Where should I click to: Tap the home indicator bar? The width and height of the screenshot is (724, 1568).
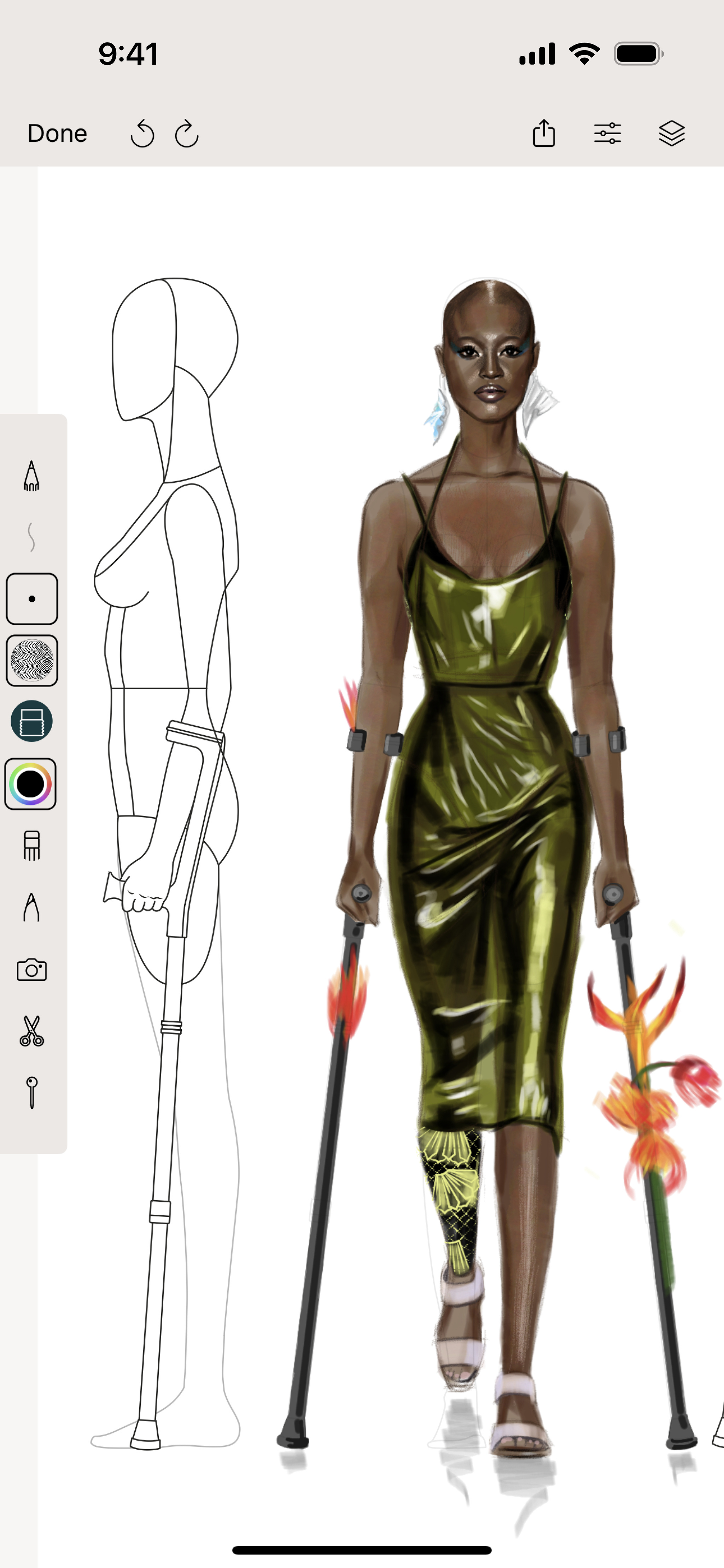coord(362,1550)
